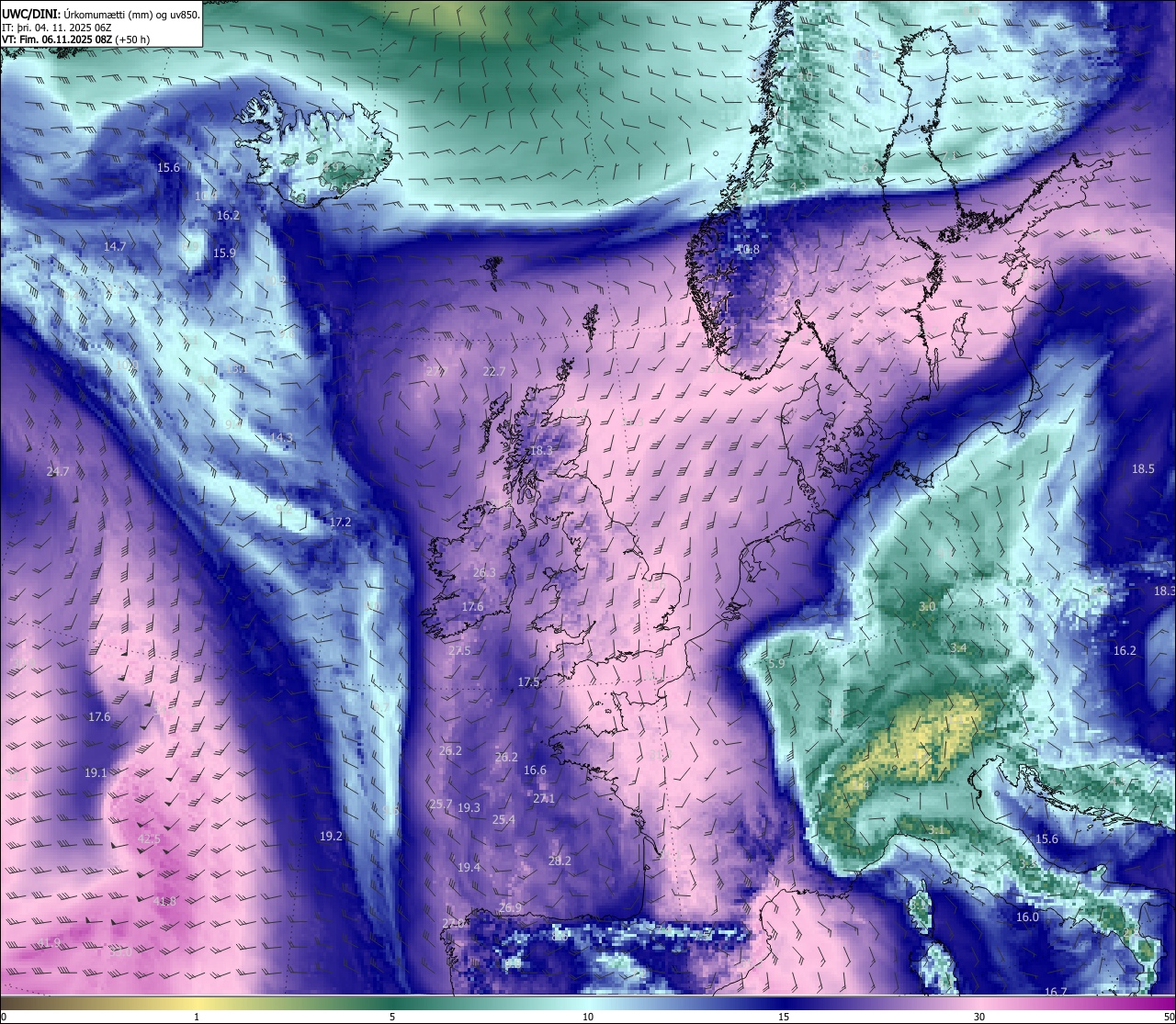The height and width of the screenshot is (1024, 1176).
Task: Click the map value 19.2
Action: pyautogui.click(x=331, y=836)
